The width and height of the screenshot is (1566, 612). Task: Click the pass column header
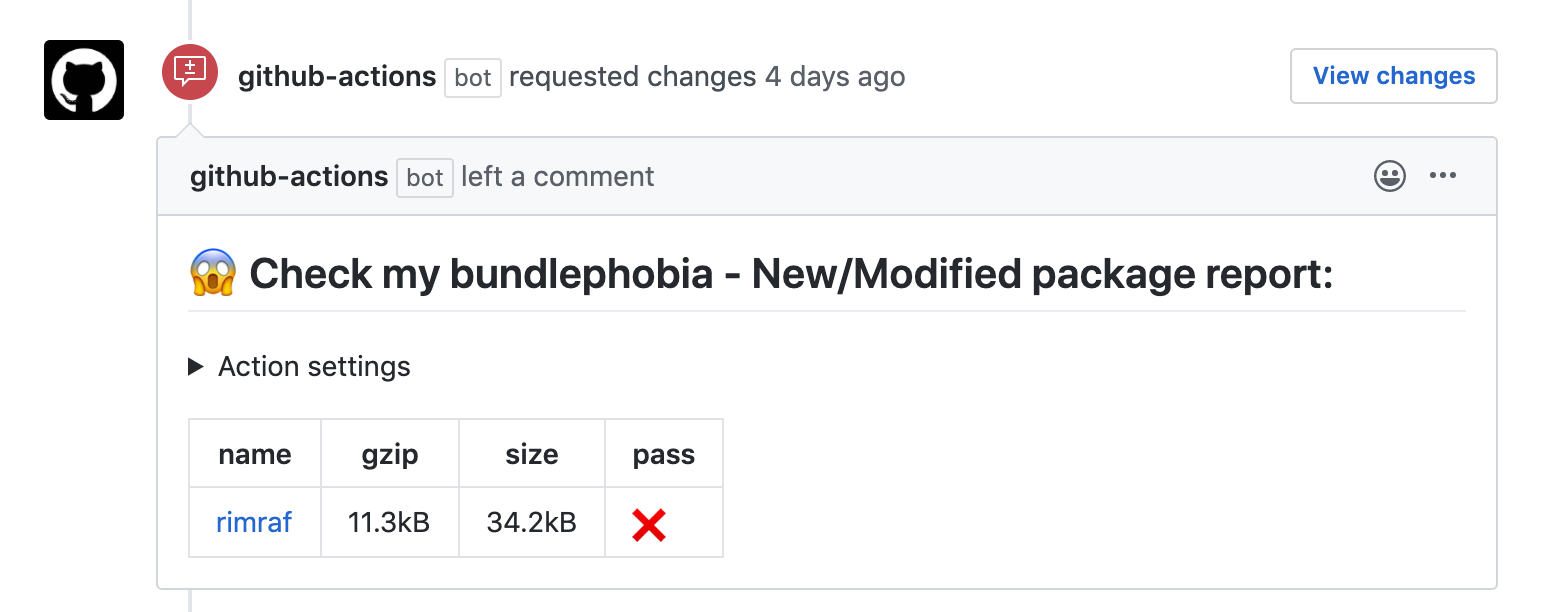(664, 455)
